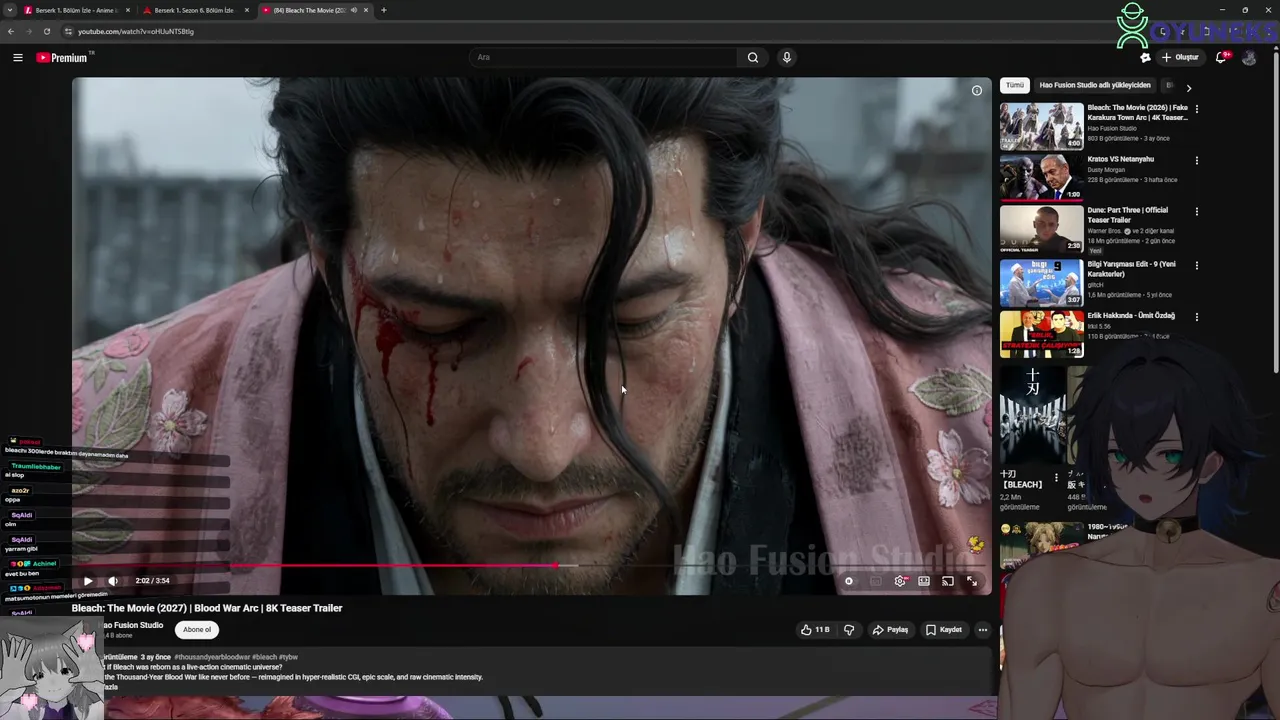Open the options menu for Kratos VS Netanyahu
1280x720 pixels.
[x=1196, y=160]
